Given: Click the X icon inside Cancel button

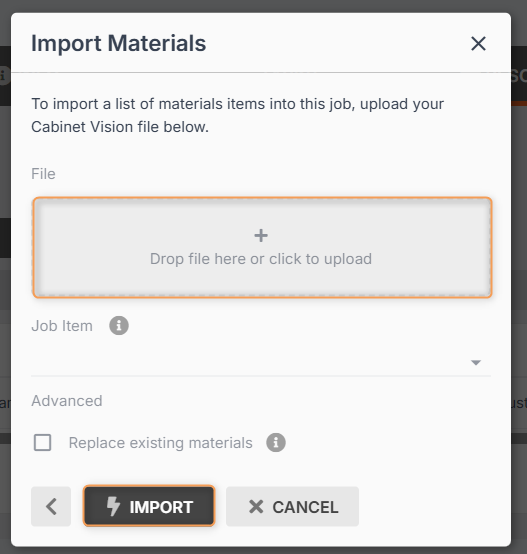Looking at the screenshot, I should click(x=256, y=507).
